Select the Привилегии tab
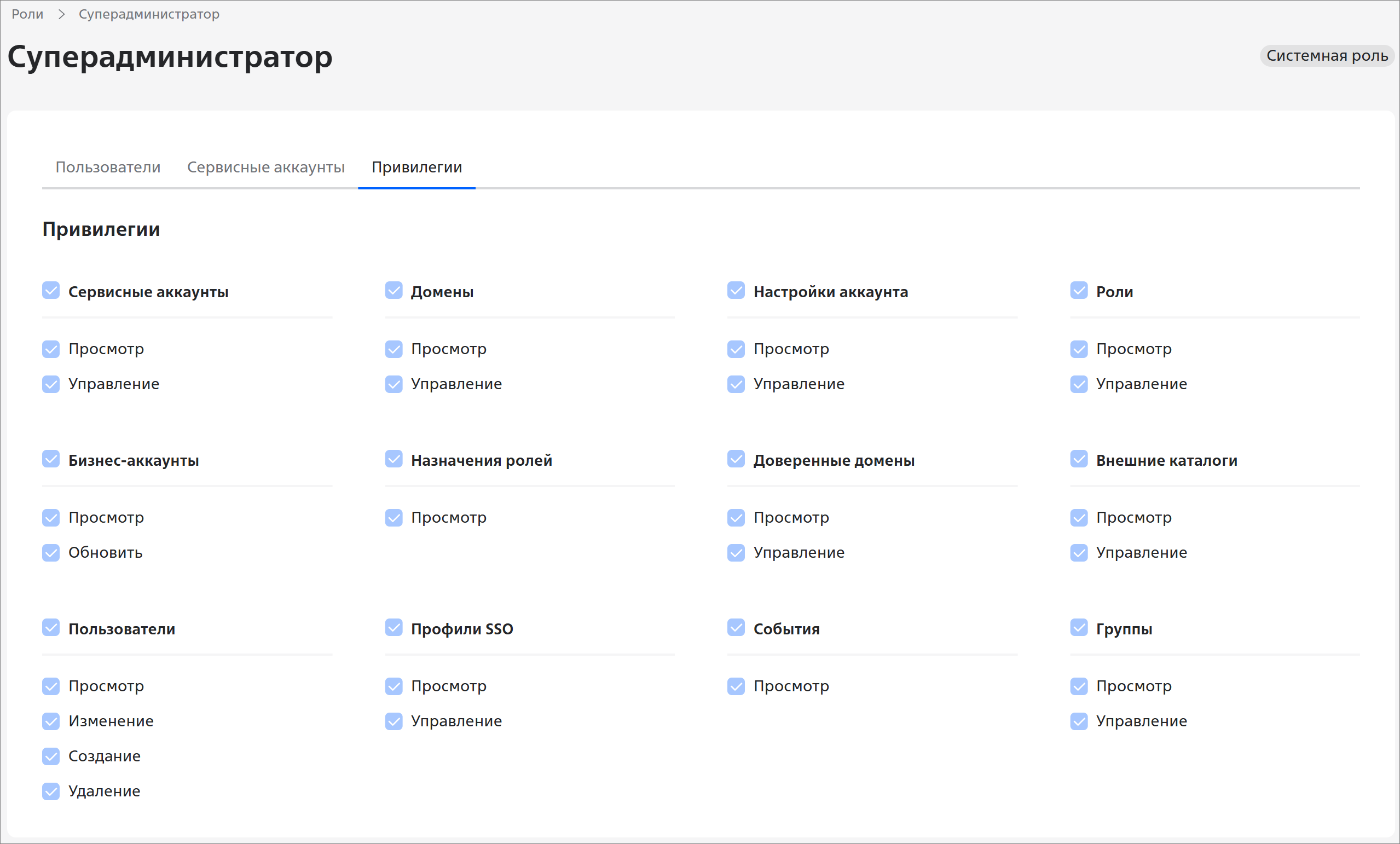The height and width of the screenshot is (844, 1400). 416,167
